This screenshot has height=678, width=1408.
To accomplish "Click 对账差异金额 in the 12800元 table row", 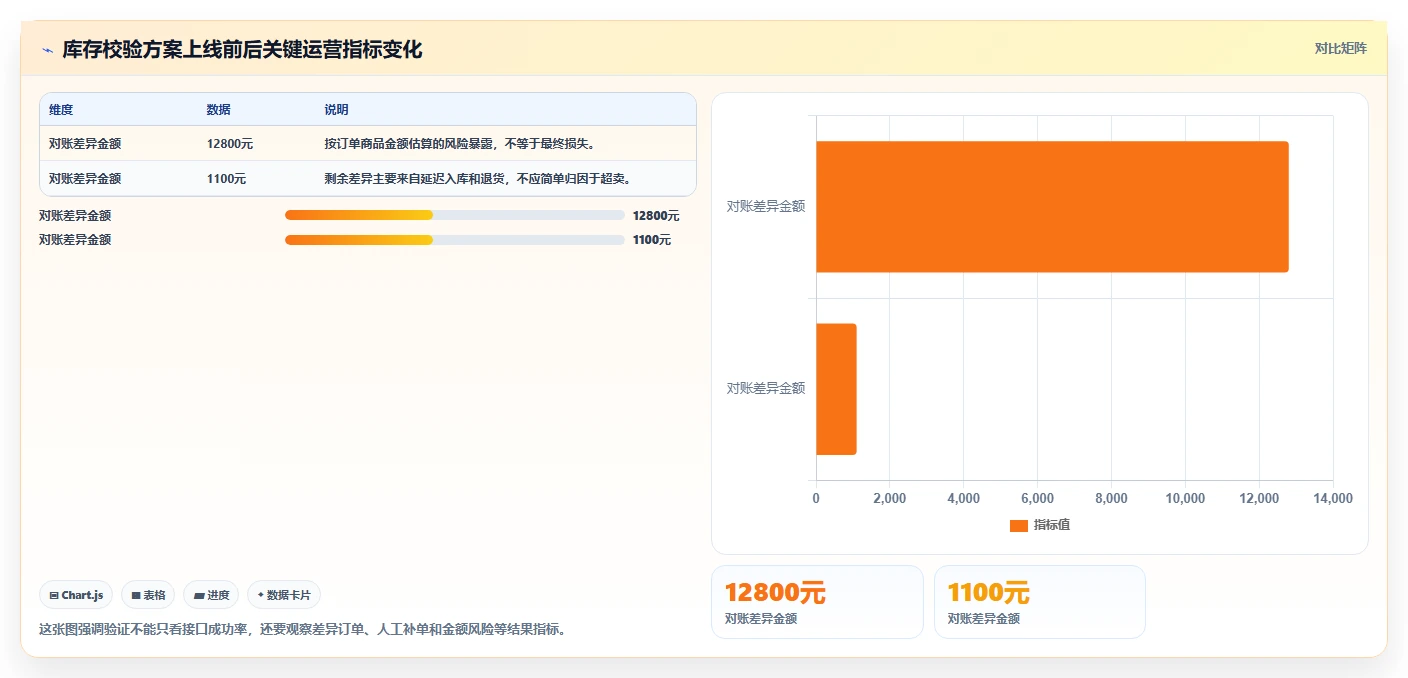I will click(85, 144).
